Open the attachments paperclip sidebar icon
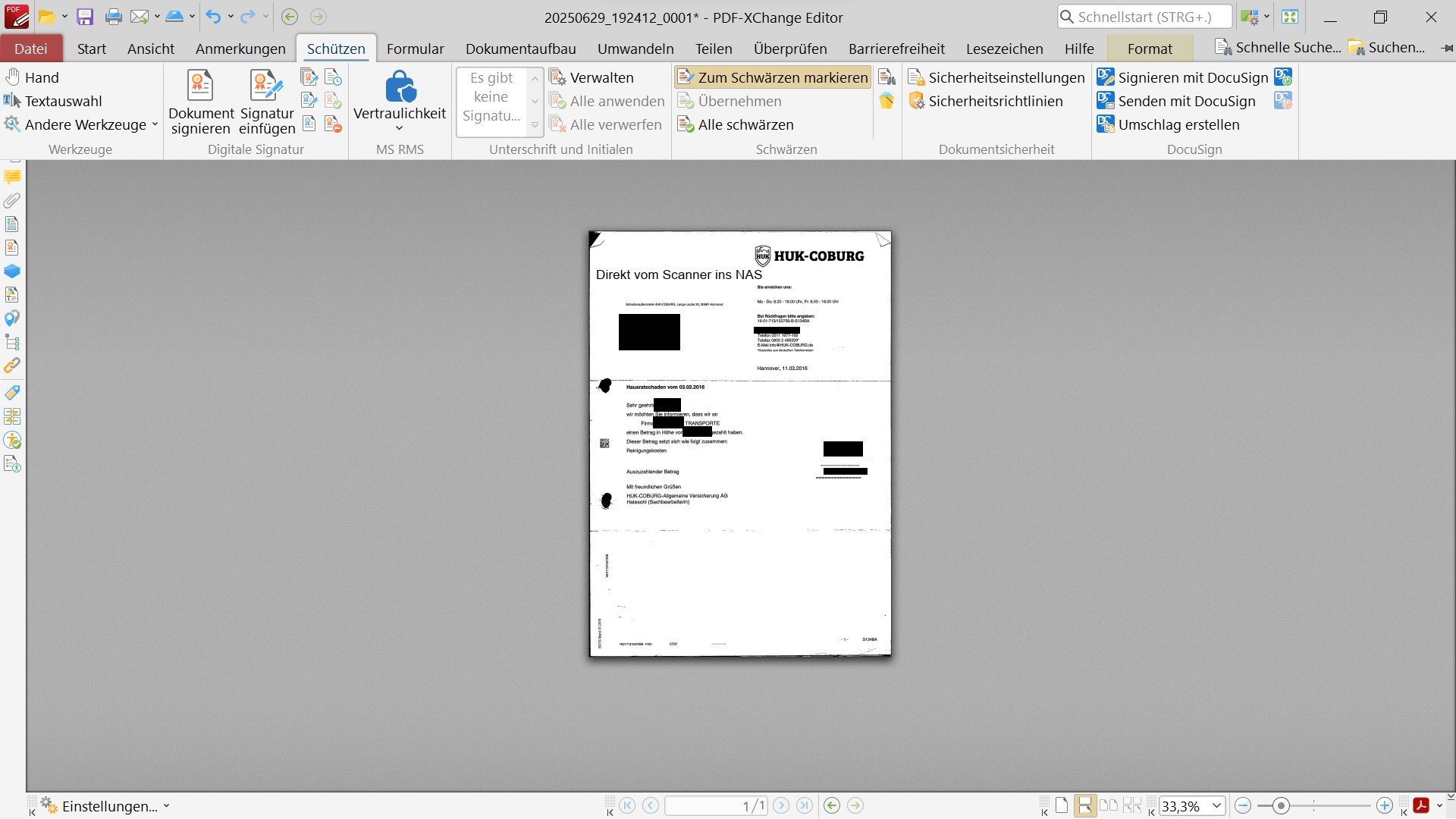 (x=12, y=201)
